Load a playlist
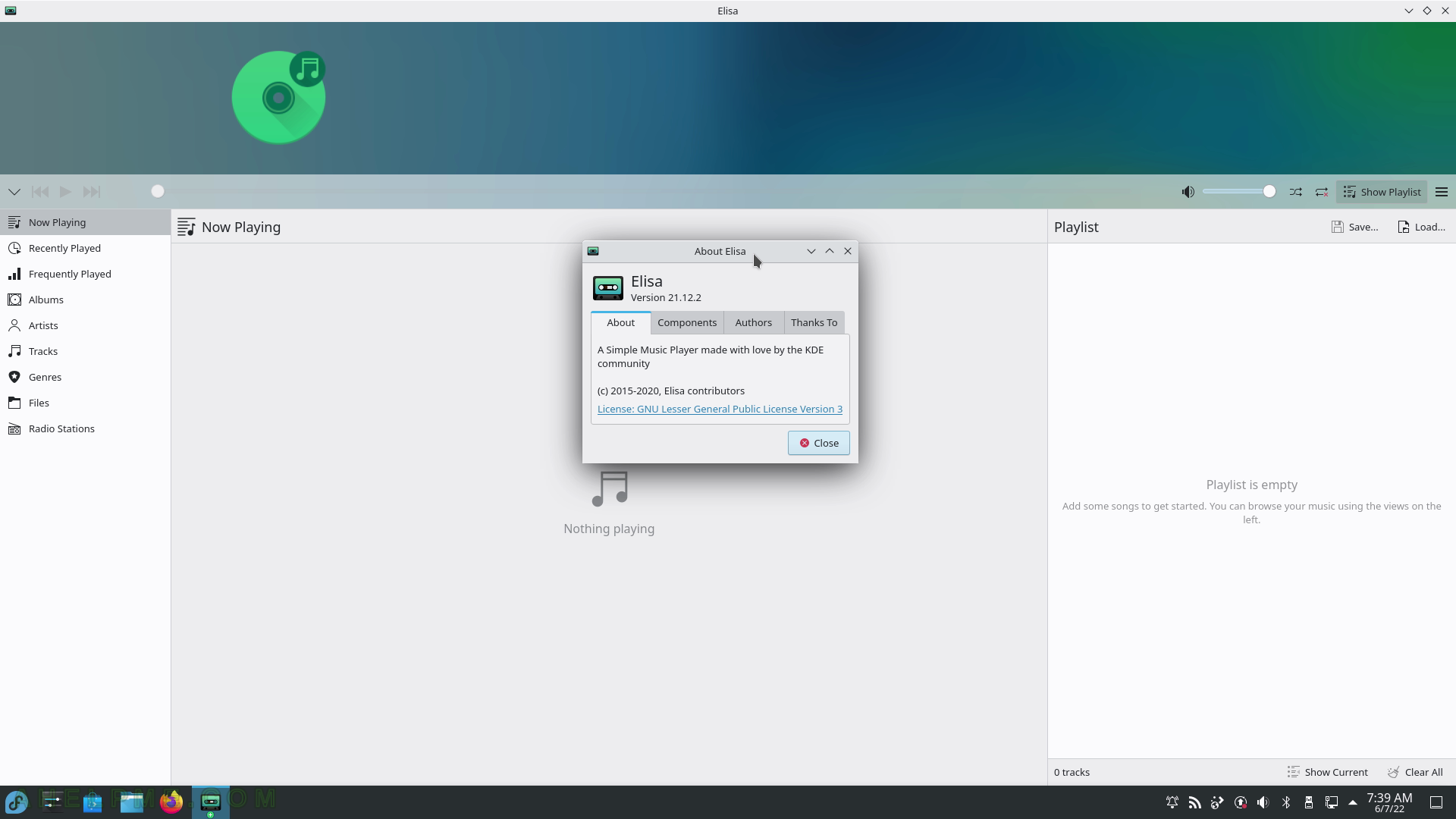Viewport: 1456px width, 819px height. click(x=1422, y=227)
